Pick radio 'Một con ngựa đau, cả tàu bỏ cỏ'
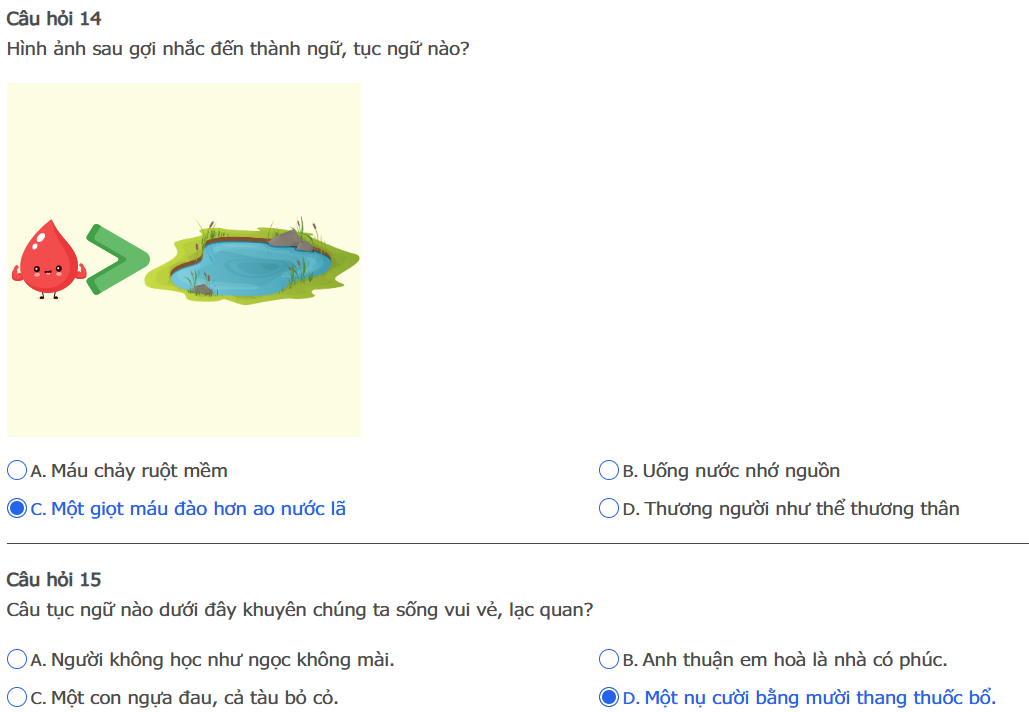1029x712 pixels. (17, 697)
